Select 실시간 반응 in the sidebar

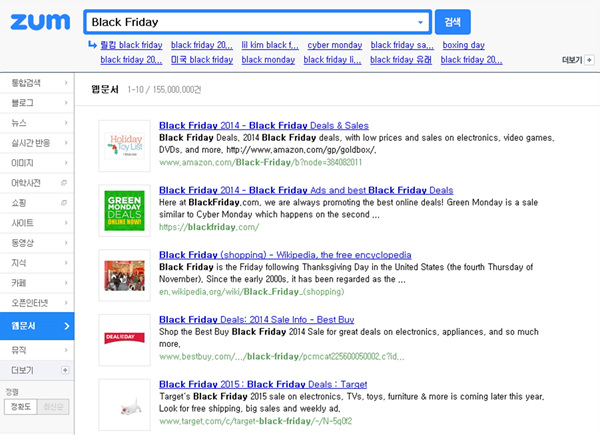(37, 143)
